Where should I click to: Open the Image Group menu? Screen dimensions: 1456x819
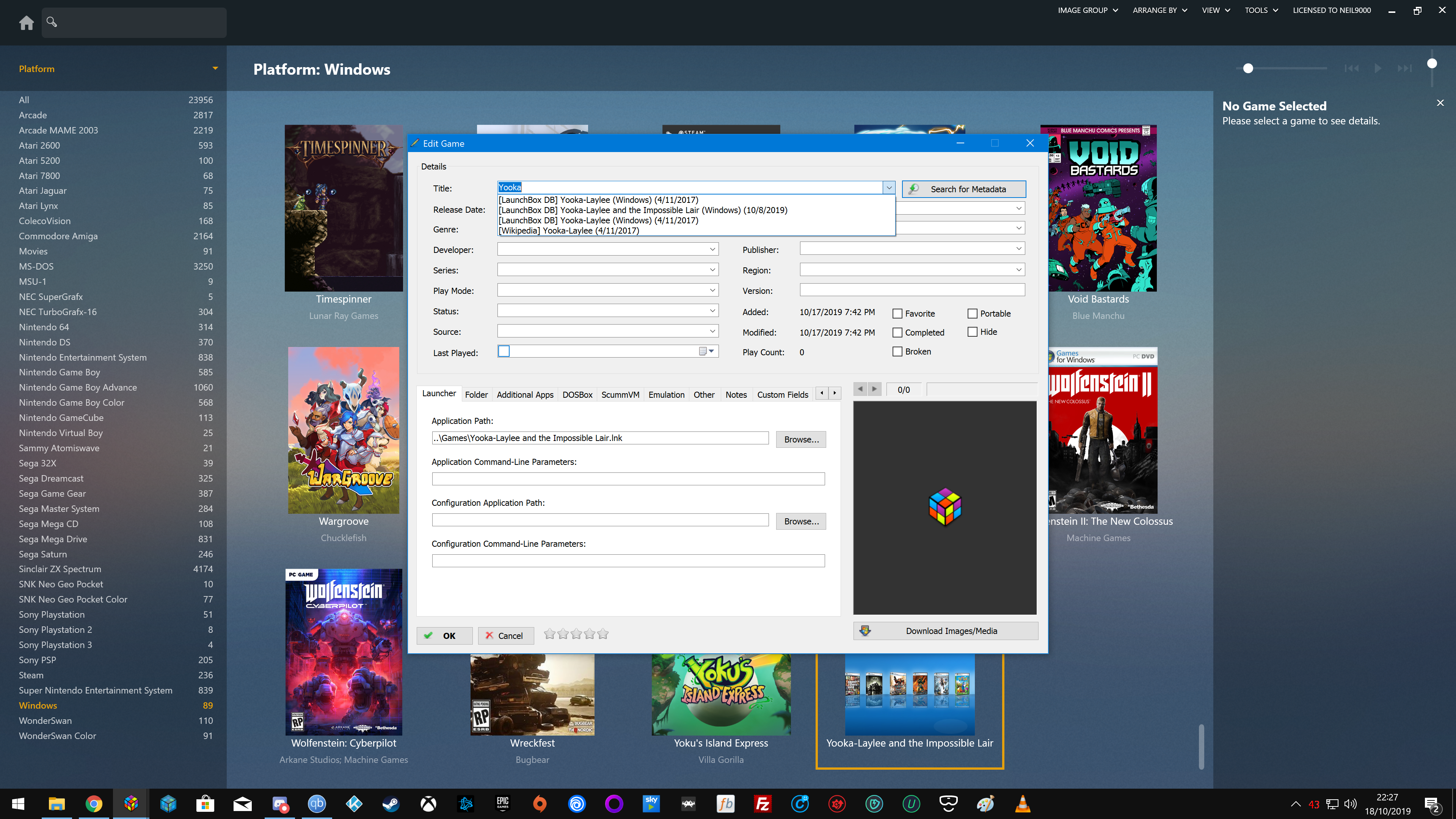click(x=1088, y=10)
